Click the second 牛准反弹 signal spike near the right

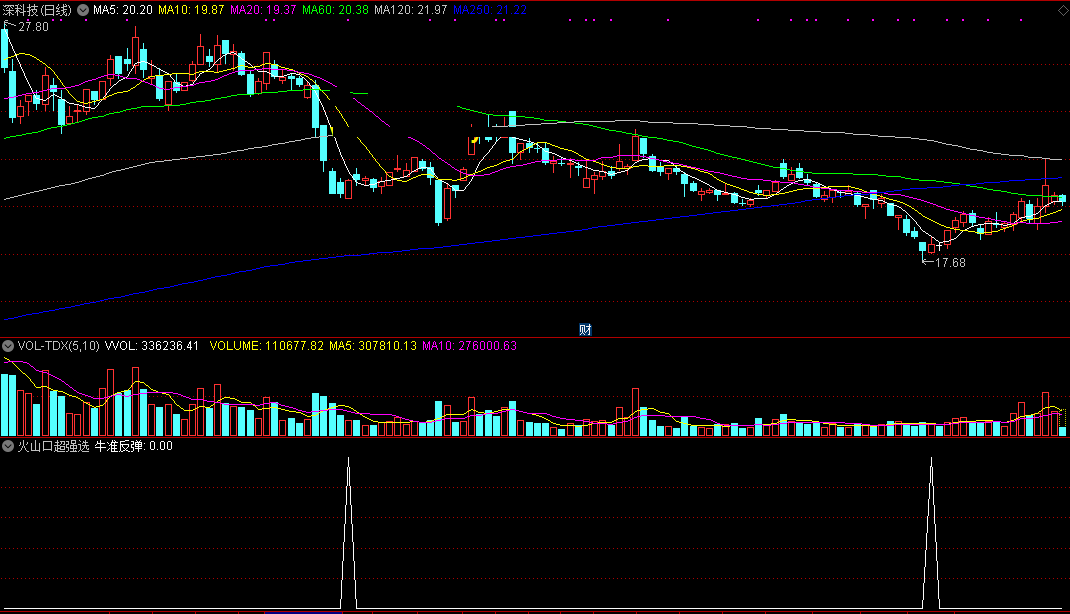(x=931, y=532)
